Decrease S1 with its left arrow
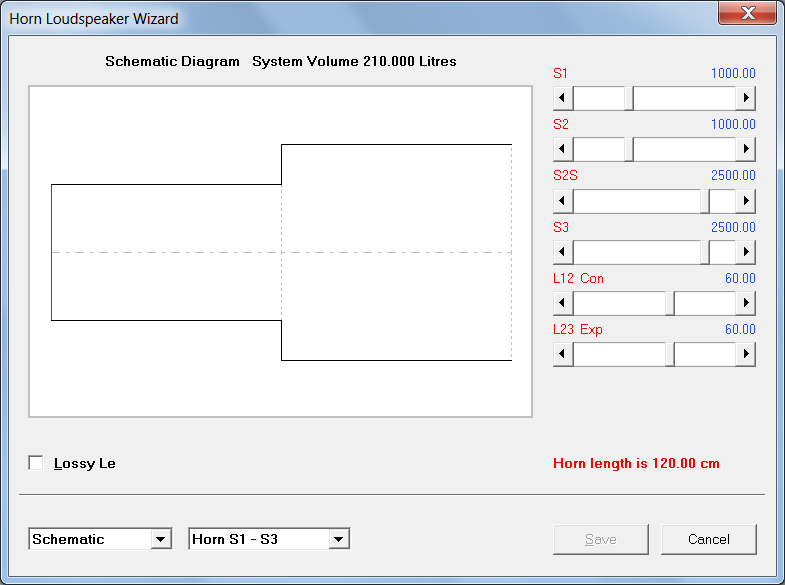This screenshot has height=585, width=785. coord(563,98)
